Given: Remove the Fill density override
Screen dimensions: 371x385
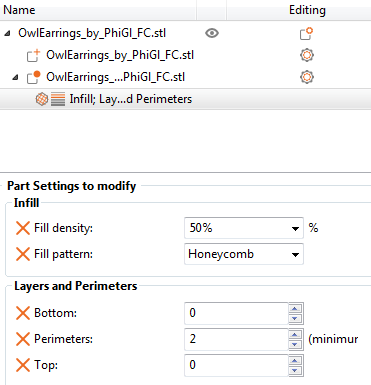Looking at the screenshot, I should point(23,228).
